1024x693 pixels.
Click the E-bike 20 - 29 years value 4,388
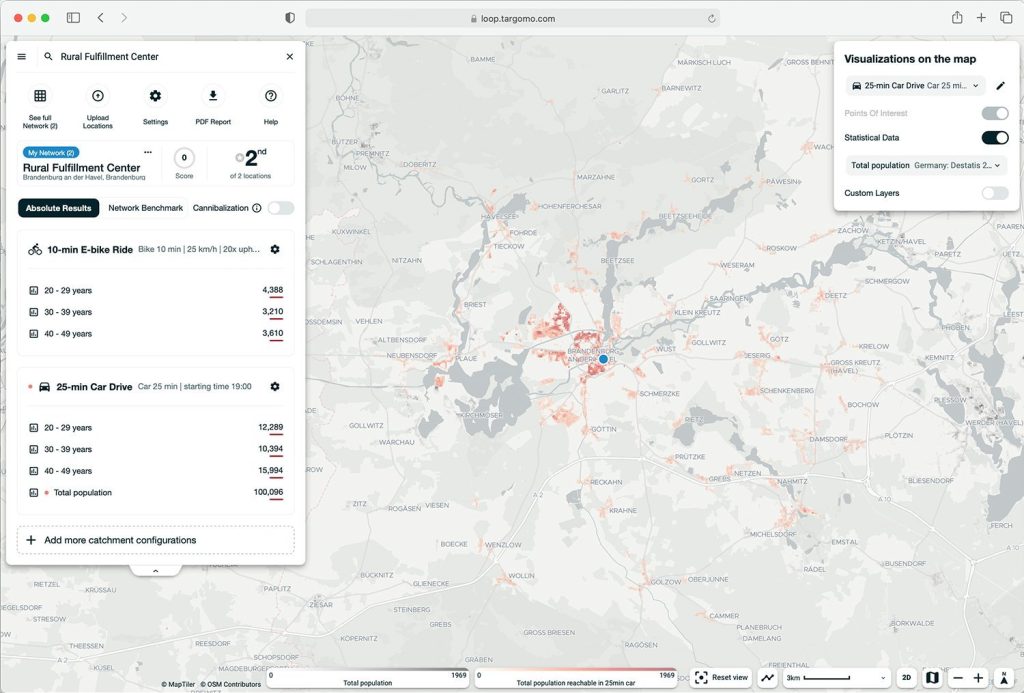(x=273, y=290)
